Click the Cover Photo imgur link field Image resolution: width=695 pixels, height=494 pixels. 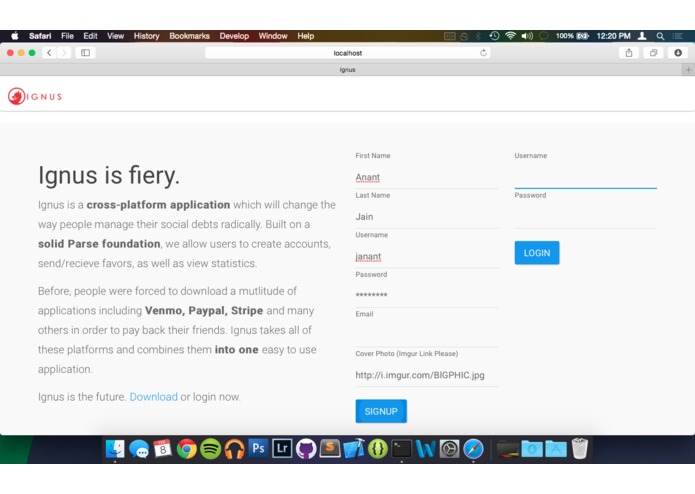(427, 375)
